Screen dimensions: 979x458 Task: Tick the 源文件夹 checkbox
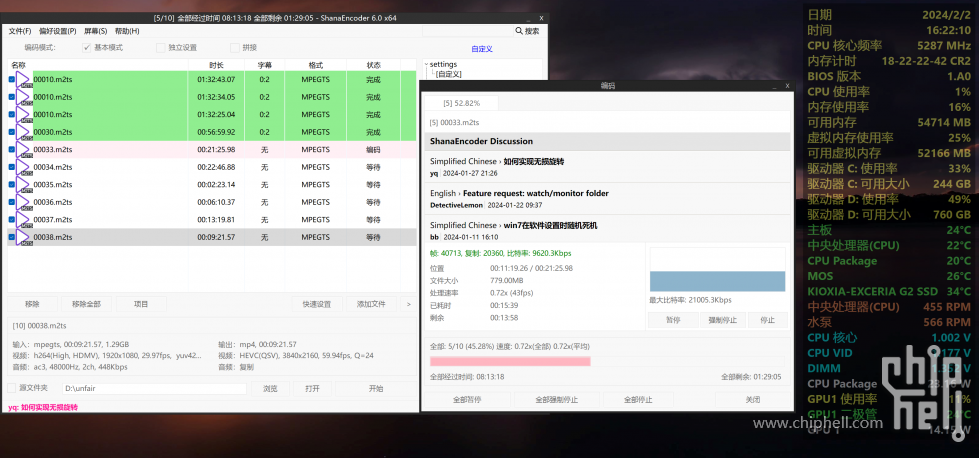coord(12,388)
